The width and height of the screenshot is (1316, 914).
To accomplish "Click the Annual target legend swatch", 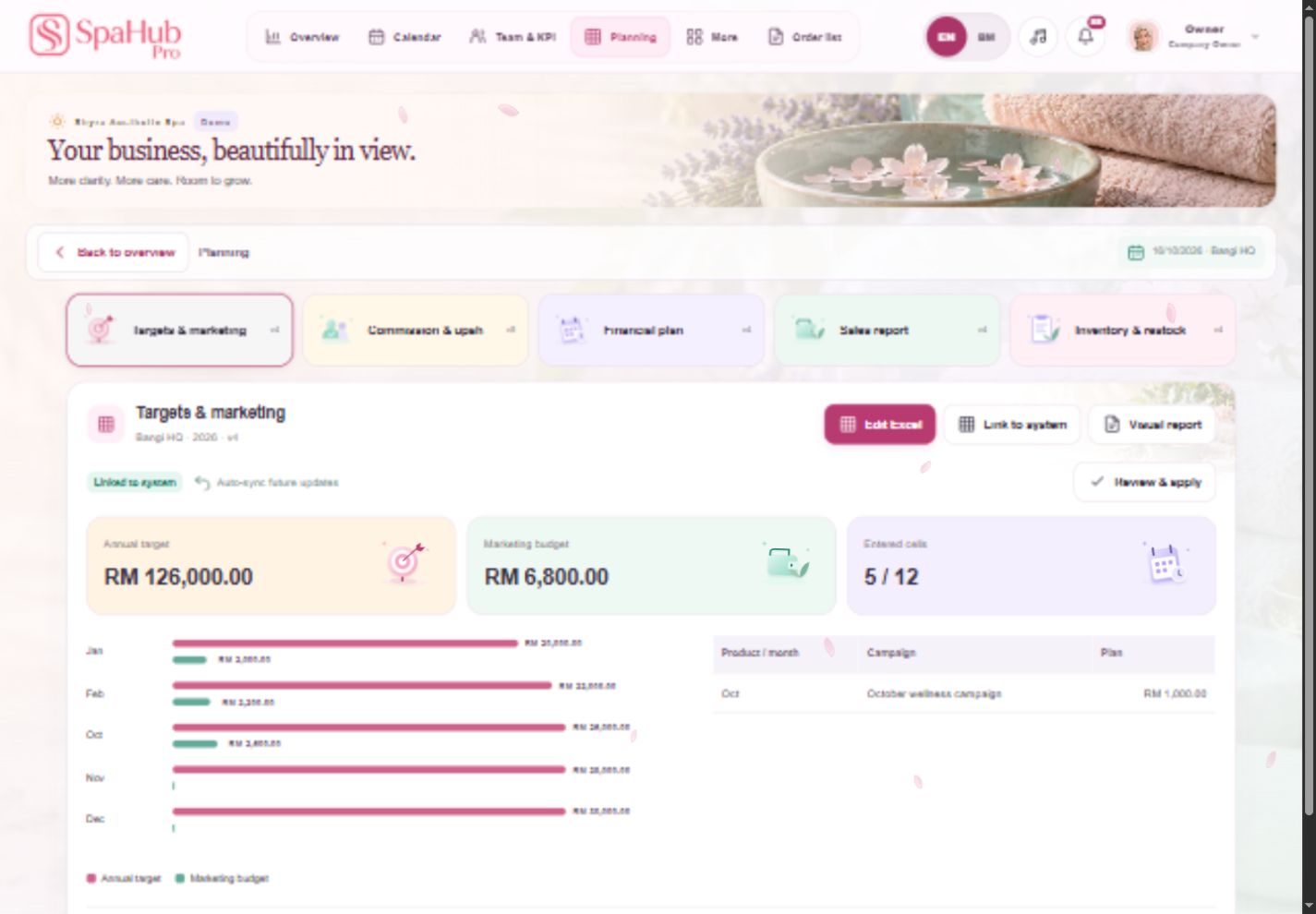I will (91, 878).
